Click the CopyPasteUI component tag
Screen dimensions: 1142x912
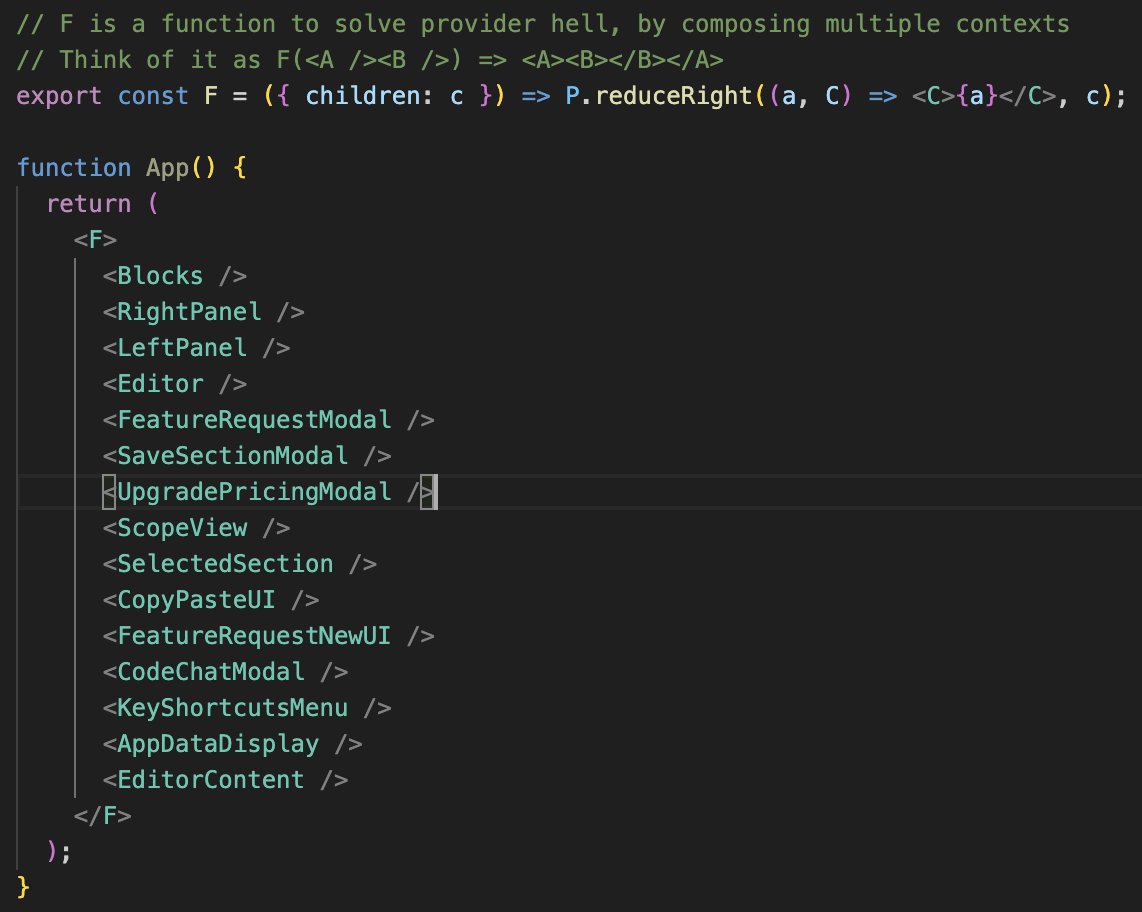tap(211, 600)
